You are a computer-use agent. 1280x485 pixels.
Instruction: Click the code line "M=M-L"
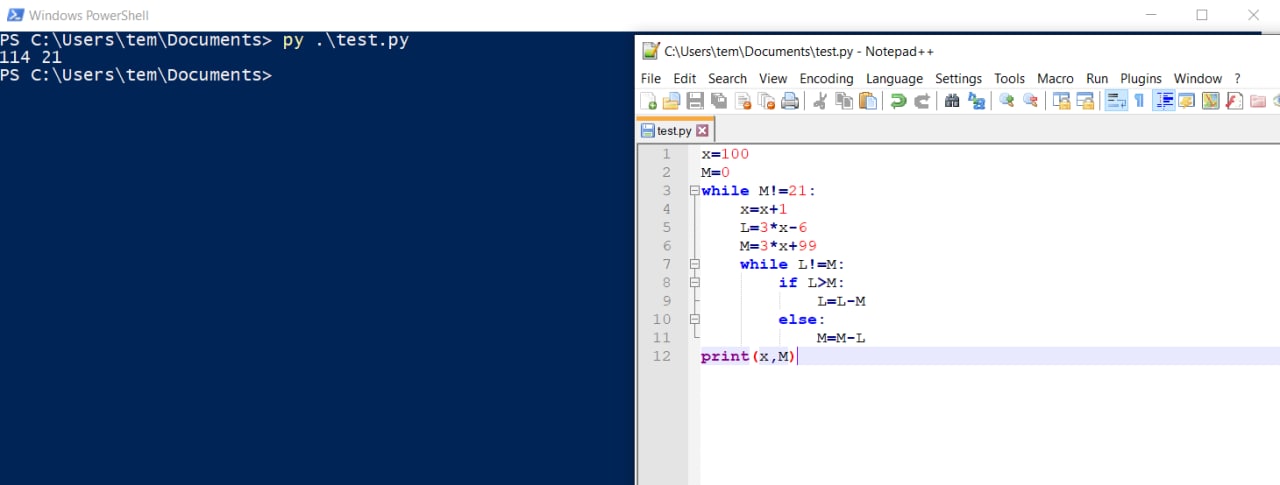pos(840,338)
